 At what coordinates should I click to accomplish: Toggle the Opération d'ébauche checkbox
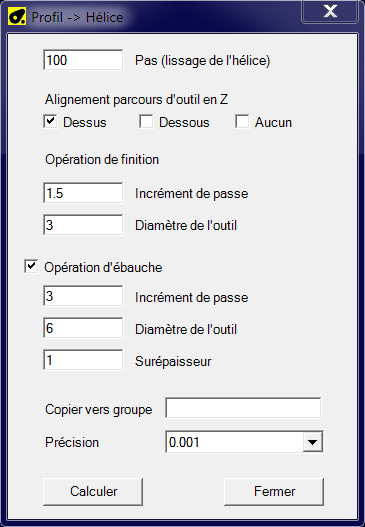[x=31, y=267]
